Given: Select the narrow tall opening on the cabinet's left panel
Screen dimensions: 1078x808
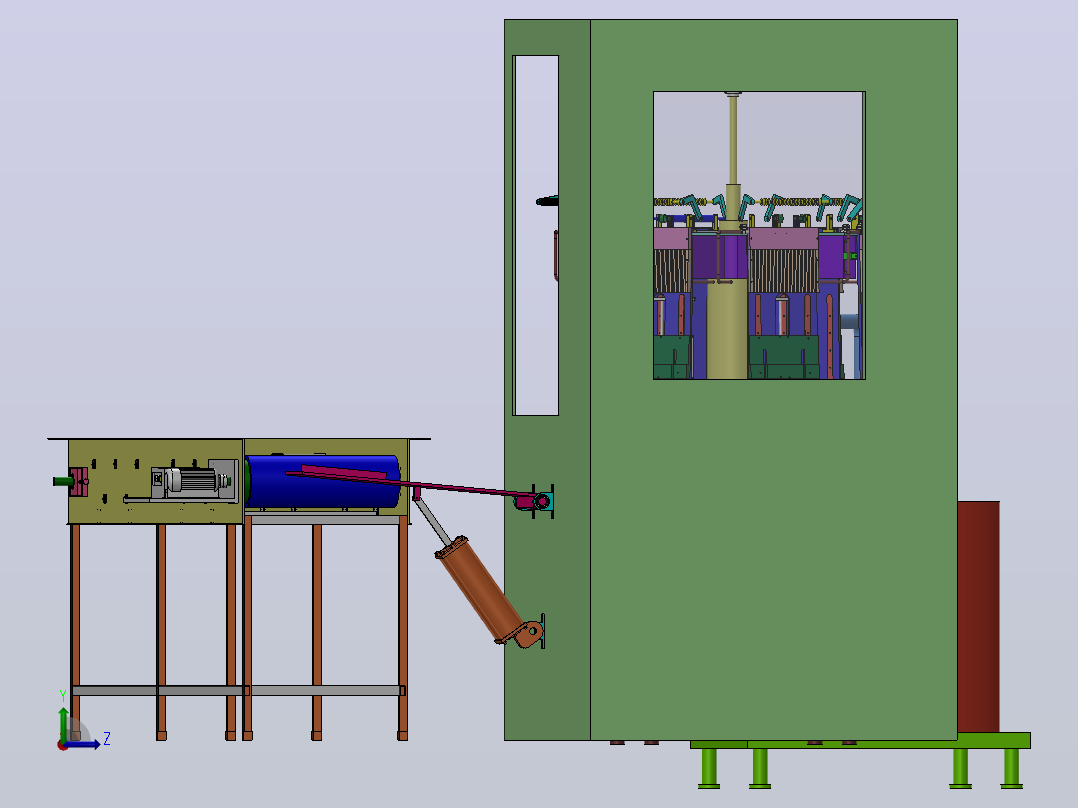Looking at the screenshot, I should point(536,235).
